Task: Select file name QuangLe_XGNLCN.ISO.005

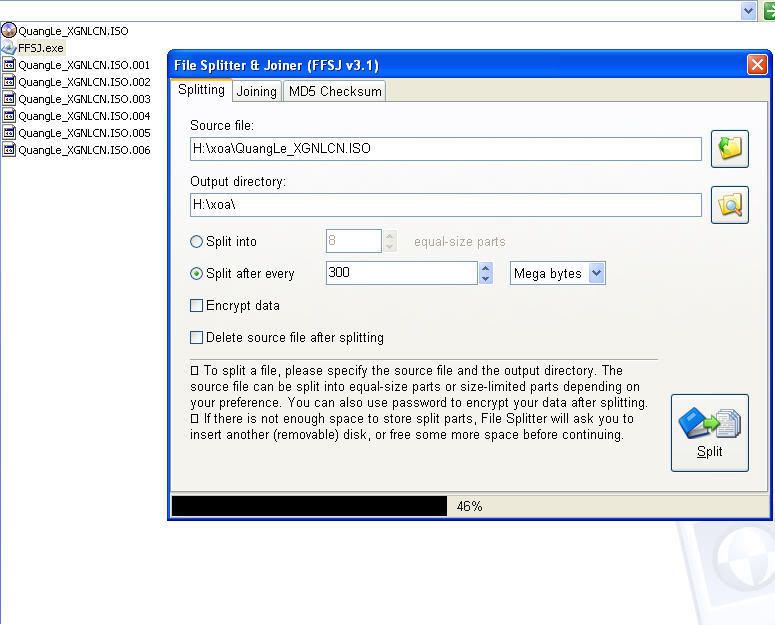Action: 84,133
